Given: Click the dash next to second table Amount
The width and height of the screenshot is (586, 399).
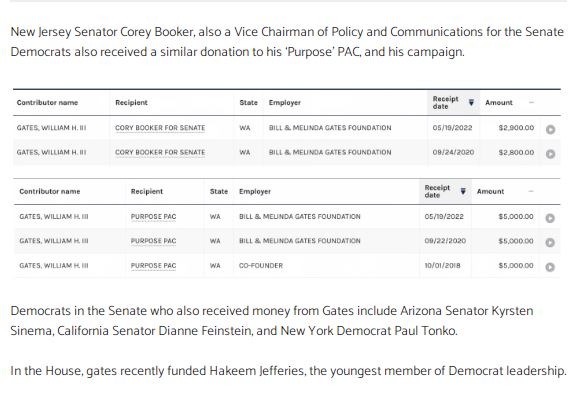Looking at the screenshot, I should pyautogui.click(x=531, y=191).
